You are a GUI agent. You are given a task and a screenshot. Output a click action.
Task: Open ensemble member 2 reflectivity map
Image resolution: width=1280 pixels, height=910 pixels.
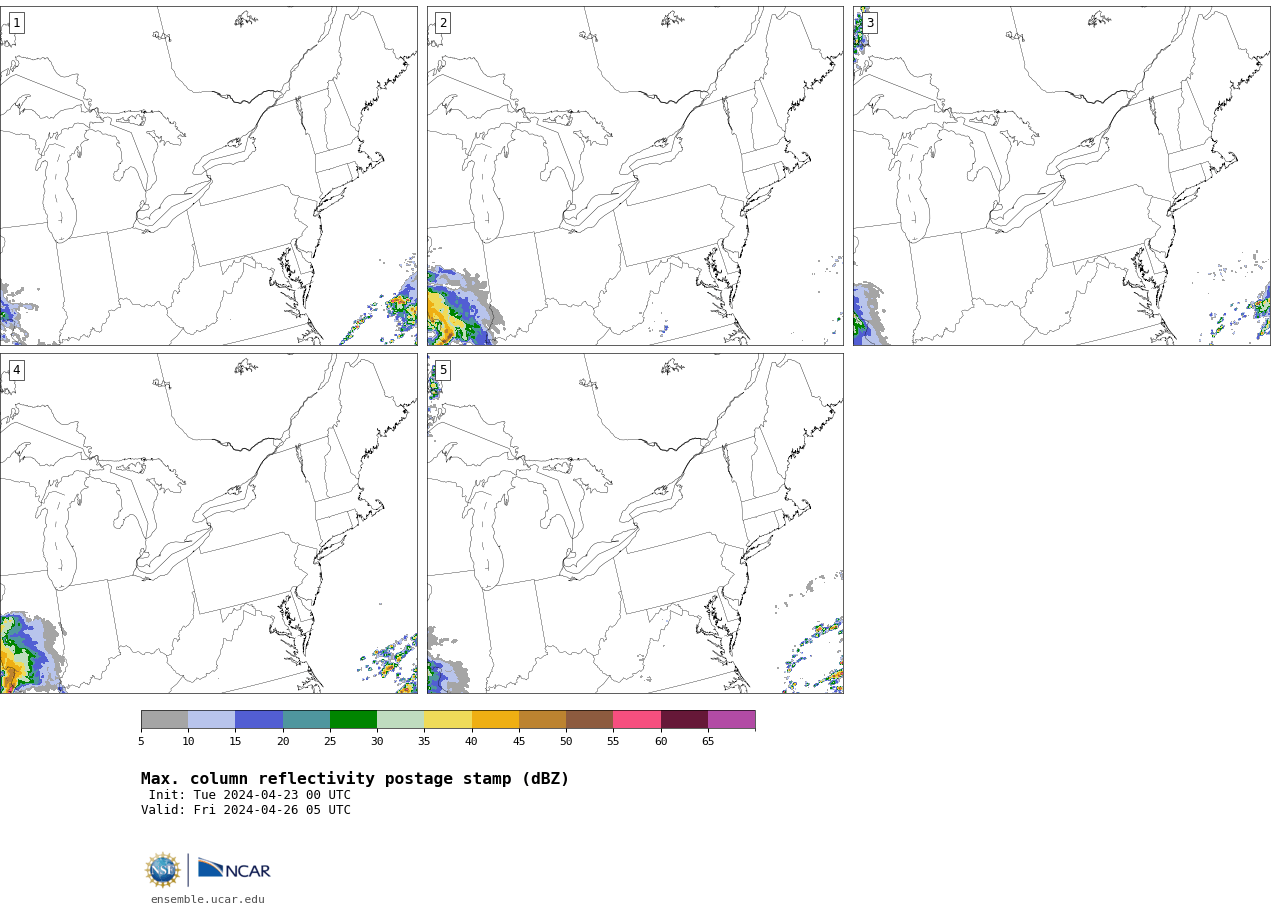point(635,176)
